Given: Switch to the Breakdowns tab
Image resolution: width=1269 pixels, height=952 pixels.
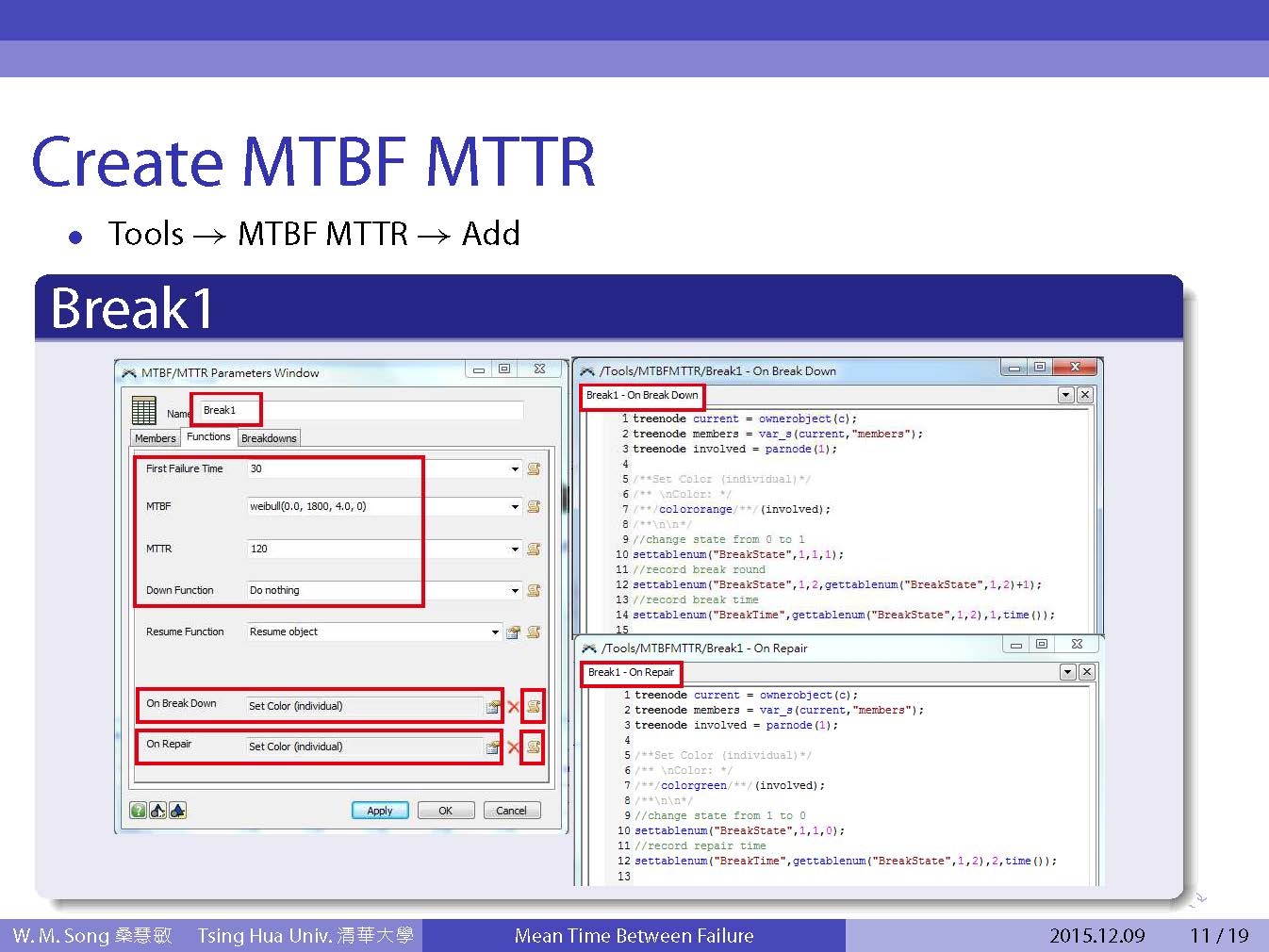Looking at the screenshot, I should point(269,438).
